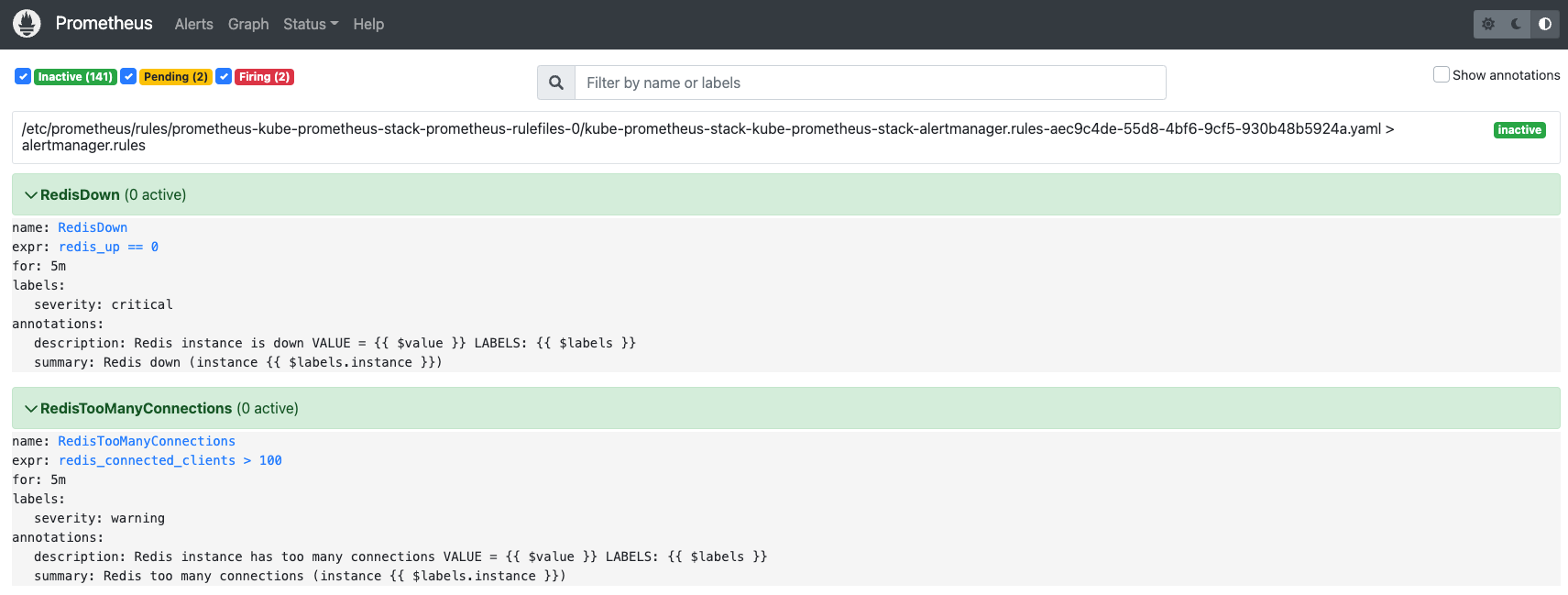
Task: Click the Prometheus flame logo
Action: [27, 24]
